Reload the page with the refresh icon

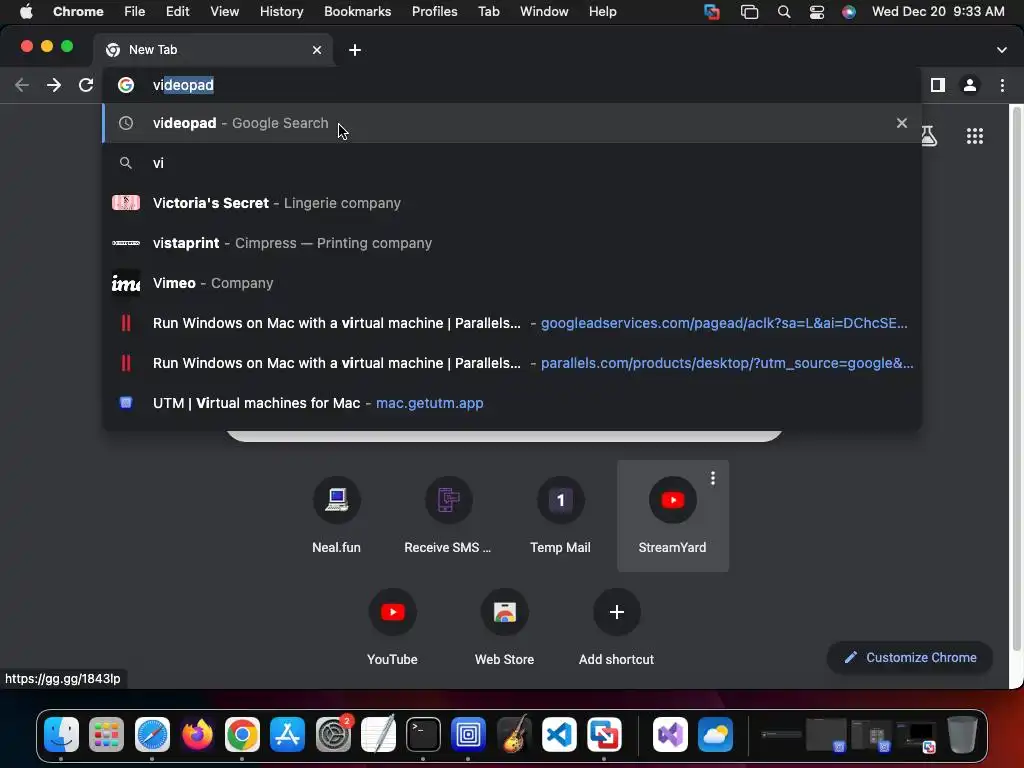[86, 85]
